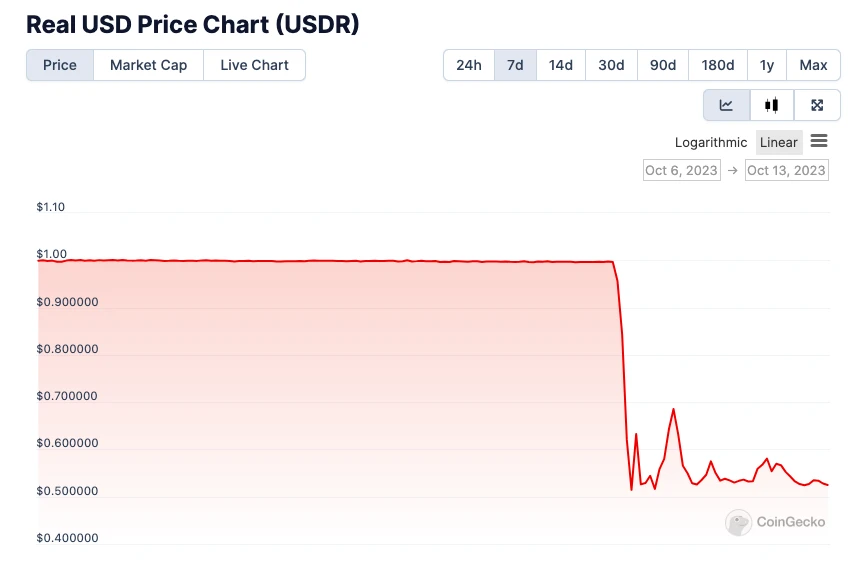Click the CoinGecko logo watermark
Screen dimensions: 851x565
[x=777, y=521]
